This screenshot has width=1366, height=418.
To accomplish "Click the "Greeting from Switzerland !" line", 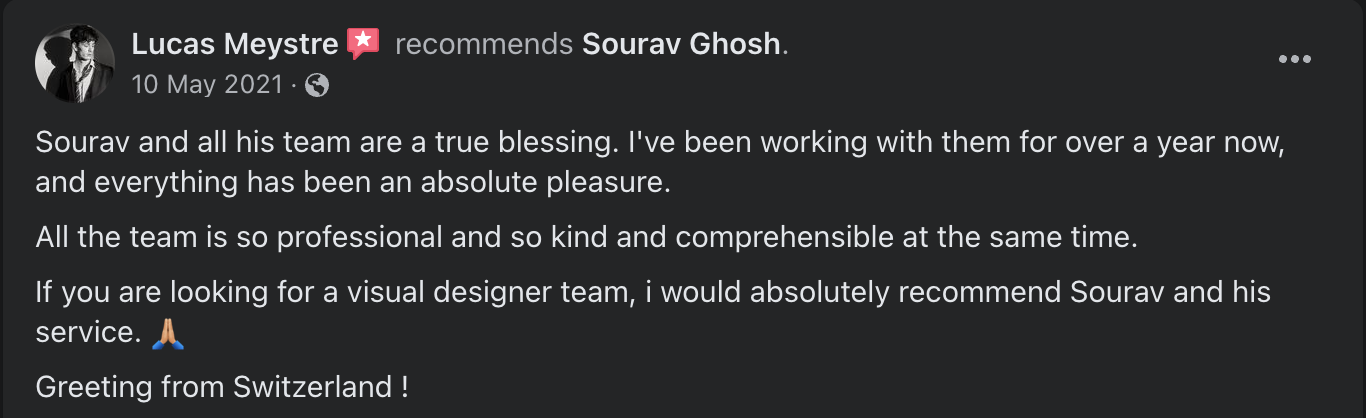I will pos(221,386).
